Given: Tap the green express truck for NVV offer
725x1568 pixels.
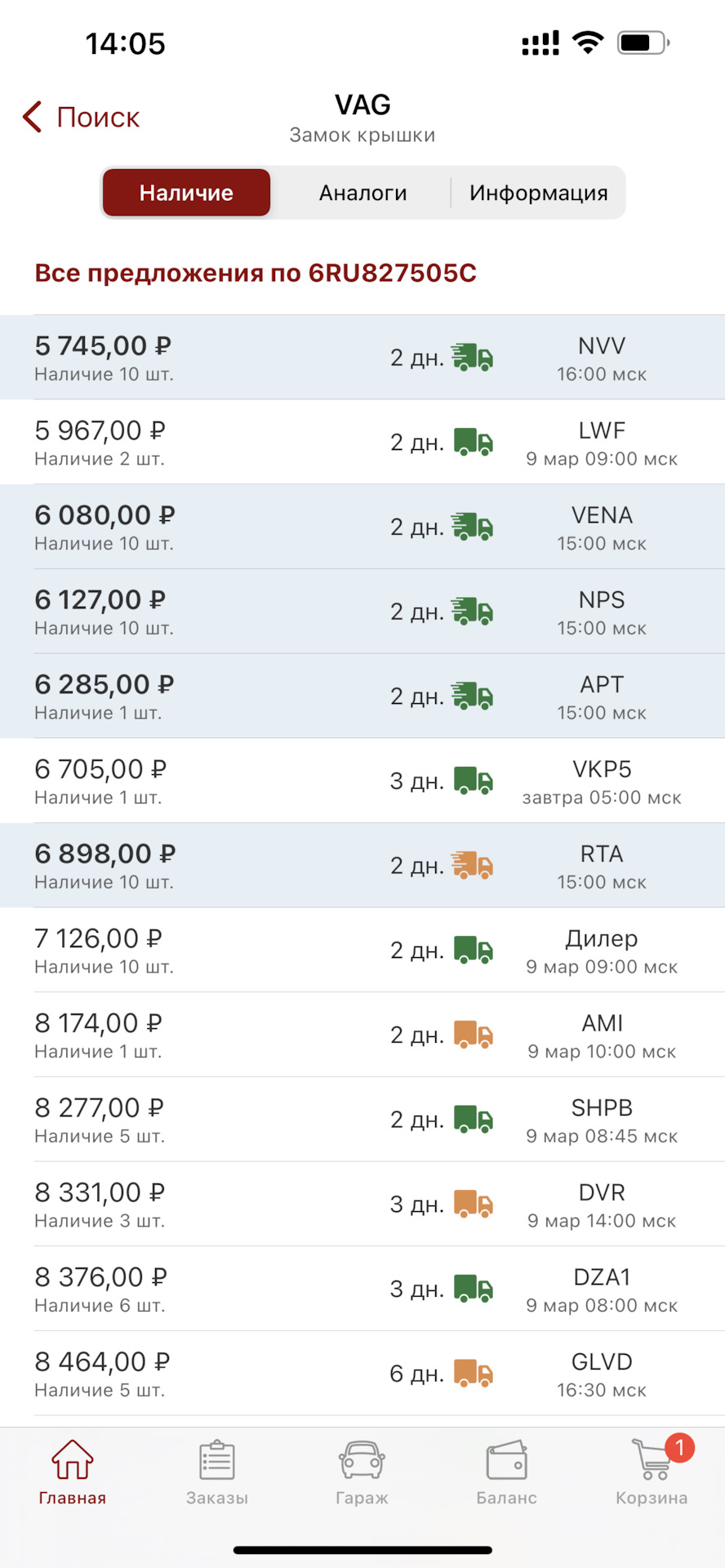Looking at the screenshot, I should (x=473, y=358).
